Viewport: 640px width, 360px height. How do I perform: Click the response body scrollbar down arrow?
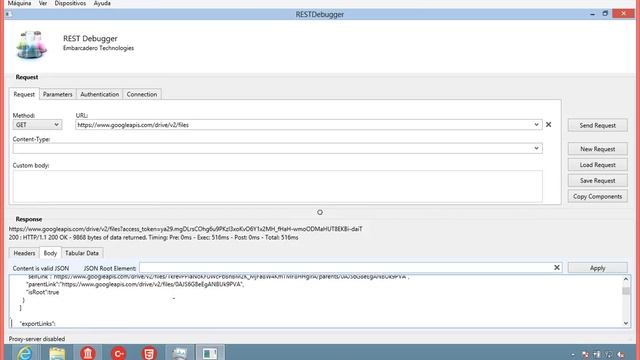(x=626, y=323)
